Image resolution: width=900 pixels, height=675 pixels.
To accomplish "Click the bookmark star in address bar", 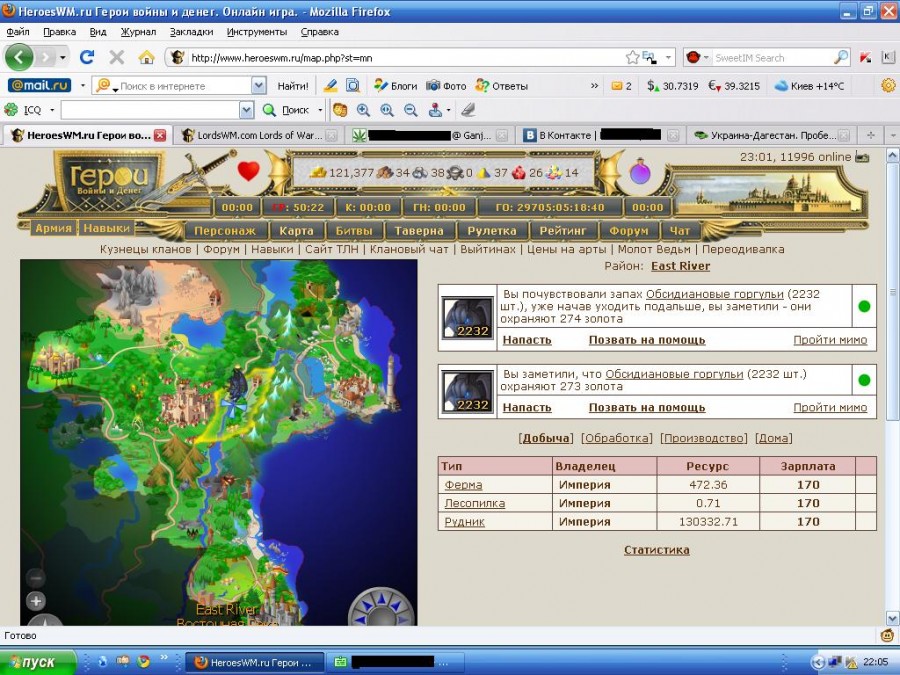I will pyautogui.click(x=632, y=57).
